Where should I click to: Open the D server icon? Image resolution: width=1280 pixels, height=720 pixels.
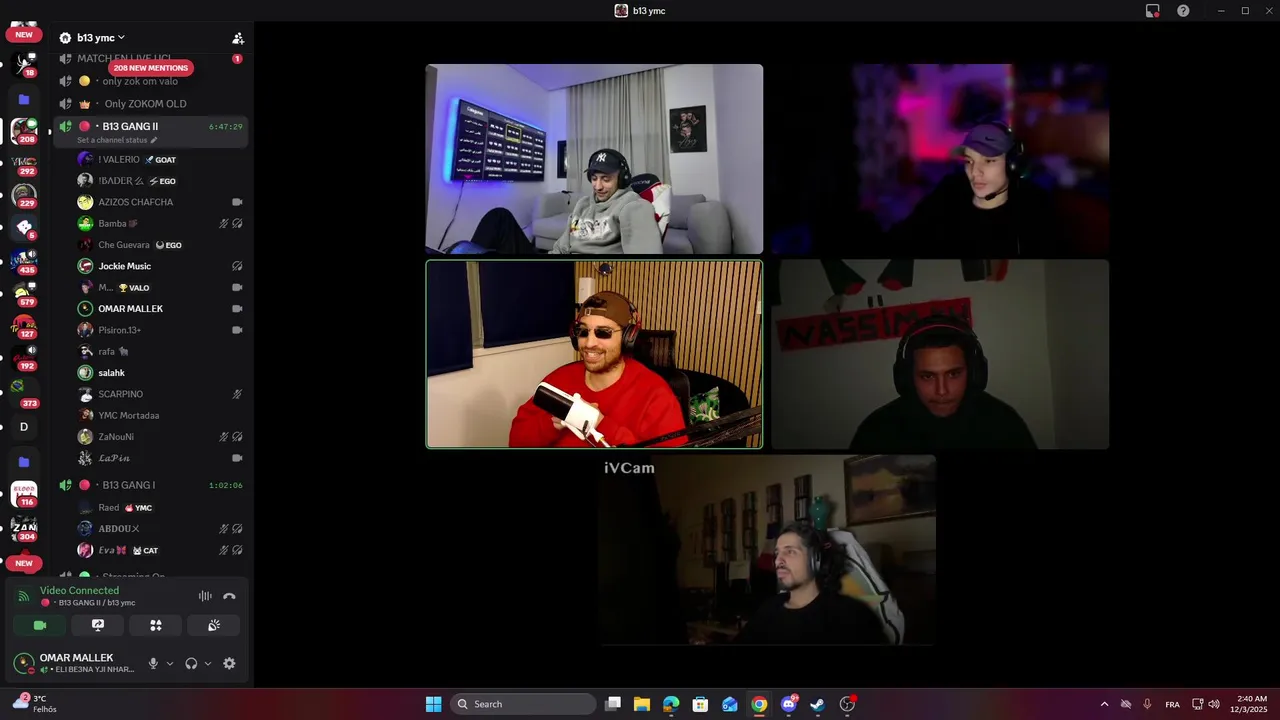point(24,427)
